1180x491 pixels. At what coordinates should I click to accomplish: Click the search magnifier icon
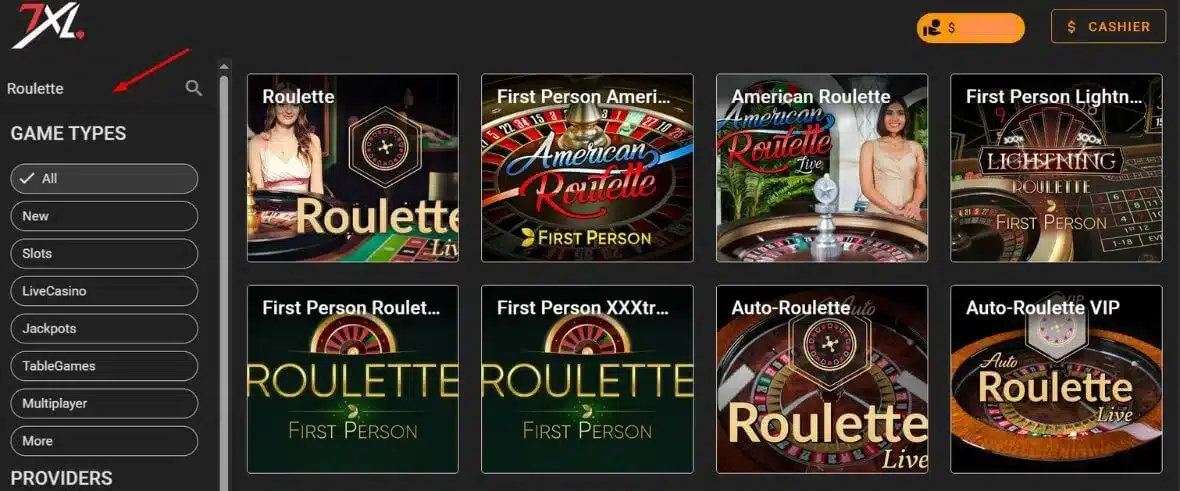click(193, 88)
